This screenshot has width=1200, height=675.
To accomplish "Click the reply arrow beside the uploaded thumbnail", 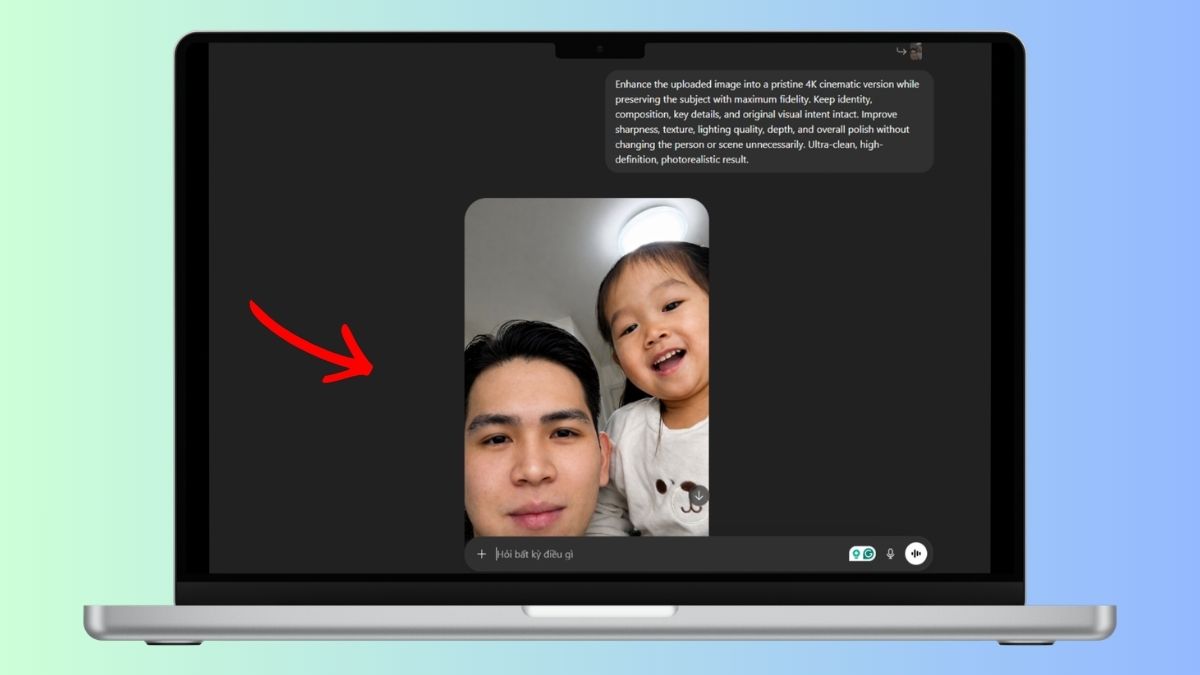I will pos(901,52).
